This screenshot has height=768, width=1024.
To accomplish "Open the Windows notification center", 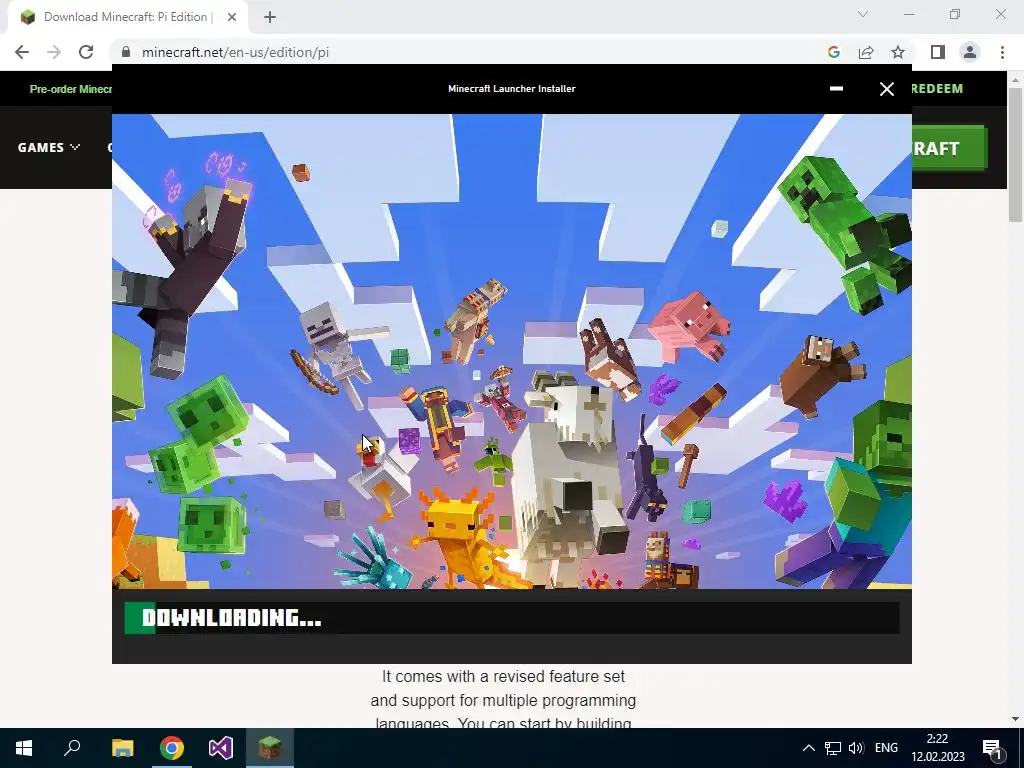I will pos(993,748).
